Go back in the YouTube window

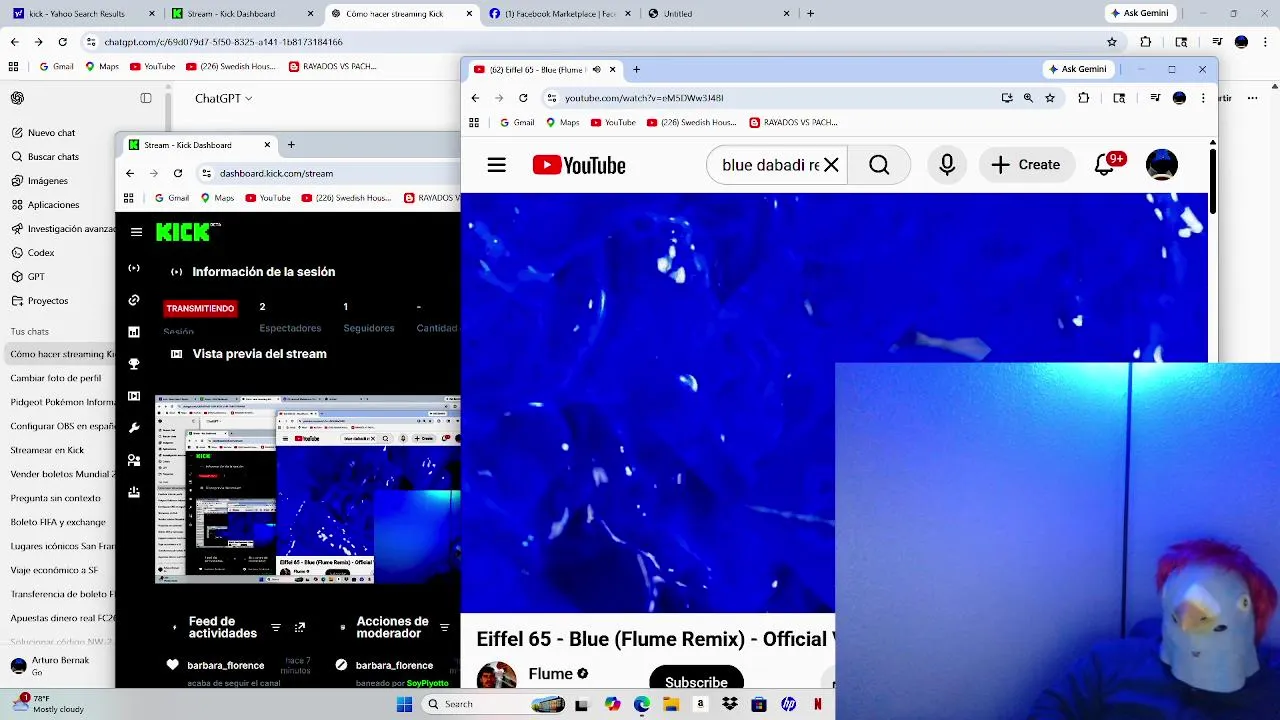pyautogui.click(x=475, y=98)
